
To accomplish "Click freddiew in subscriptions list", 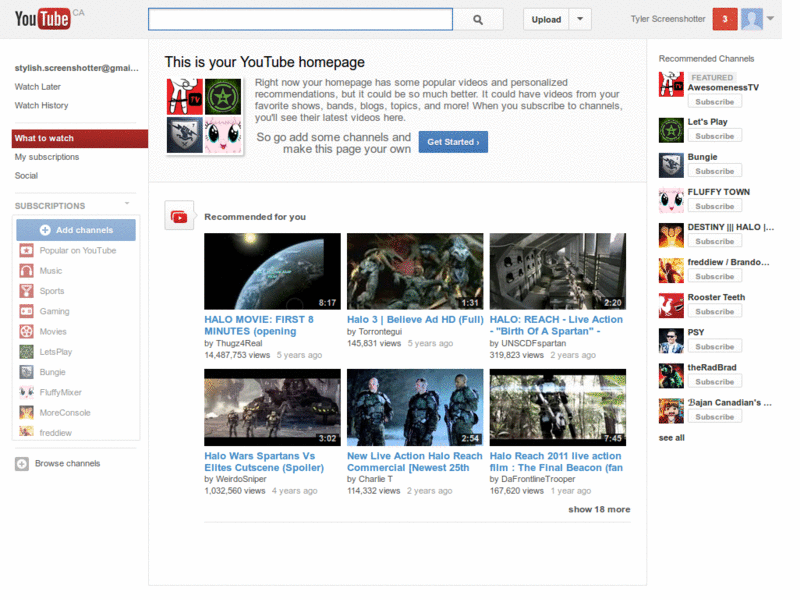I will point(56,433).
